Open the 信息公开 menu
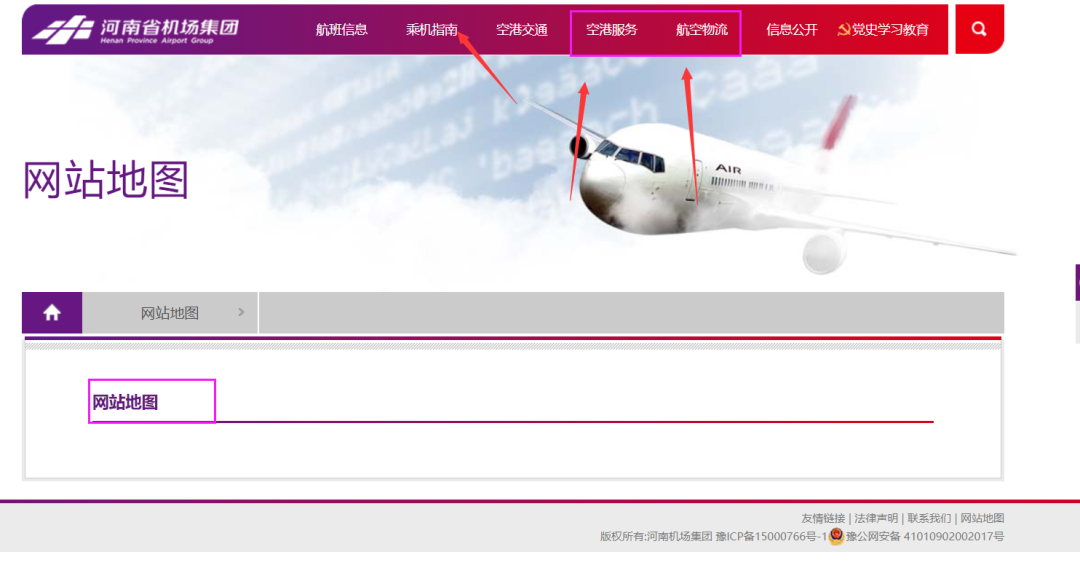Screen dimensions: 1080x568 pyautogui.click(x=792, y=30)
